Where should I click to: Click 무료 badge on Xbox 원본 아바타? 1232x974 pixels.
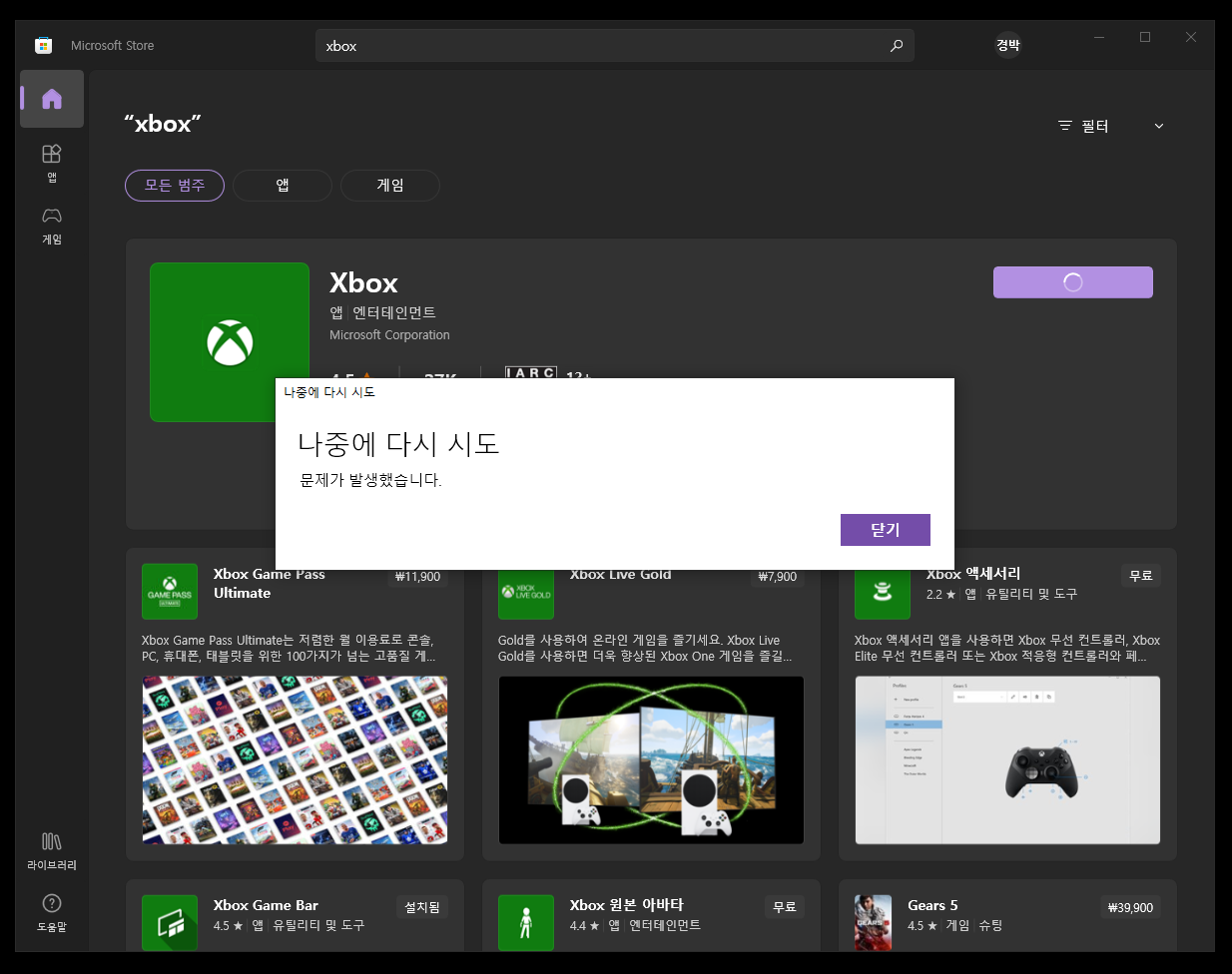pos(785,907)
